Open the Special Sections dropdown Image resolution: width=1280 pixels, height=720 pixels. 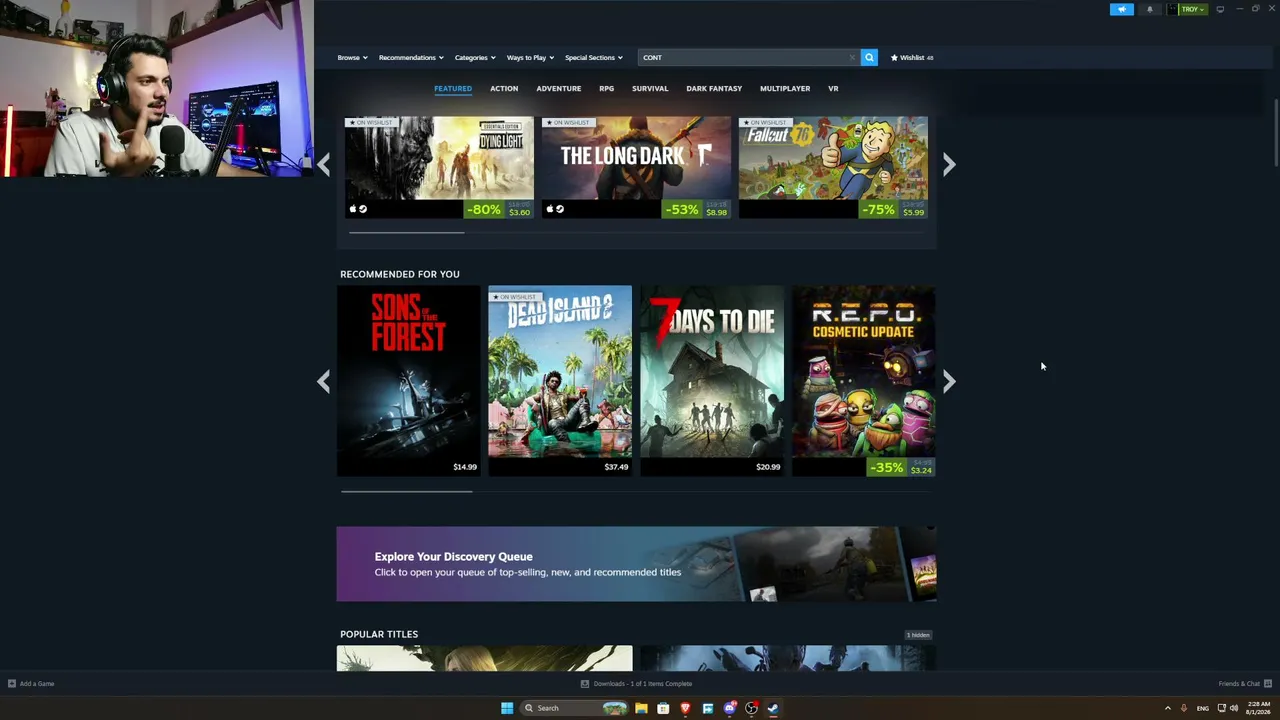(x=594, y=58)
